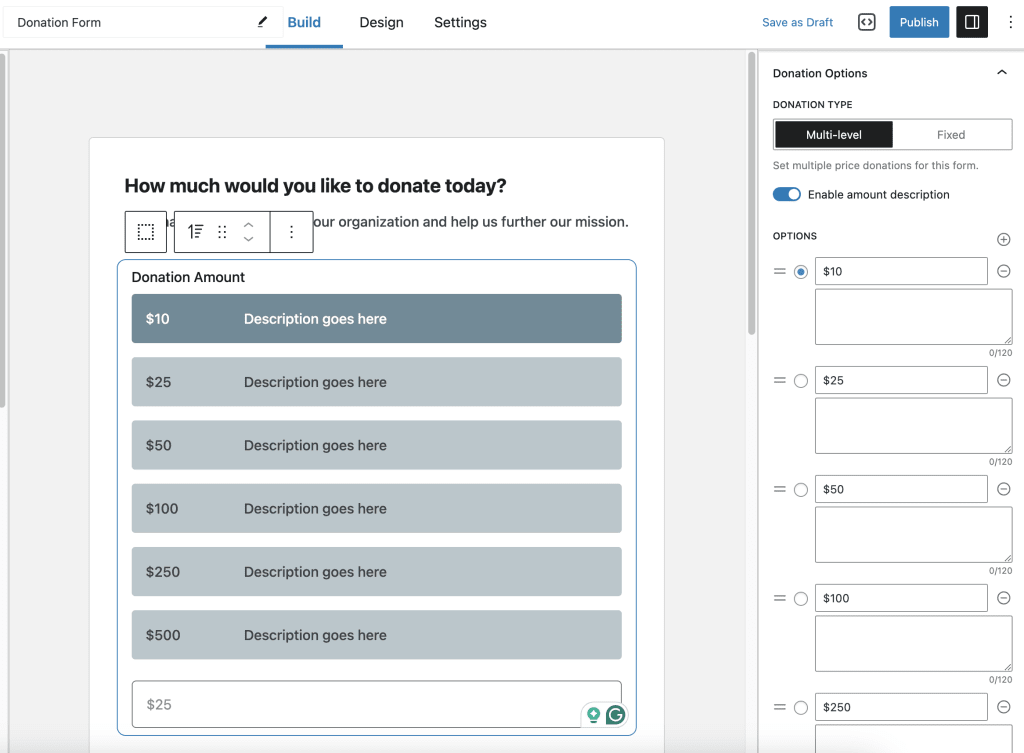1024x753 pixels.
Task: Choose the $10 donation level in preview
Action: coord(377,319)
